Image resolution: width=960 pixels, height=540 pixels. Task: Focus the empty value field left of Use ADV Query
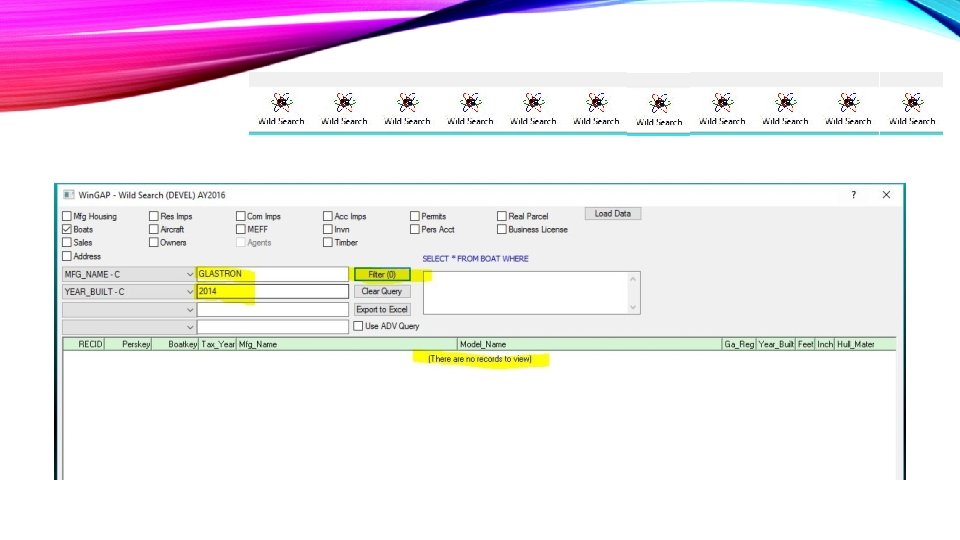272,327
